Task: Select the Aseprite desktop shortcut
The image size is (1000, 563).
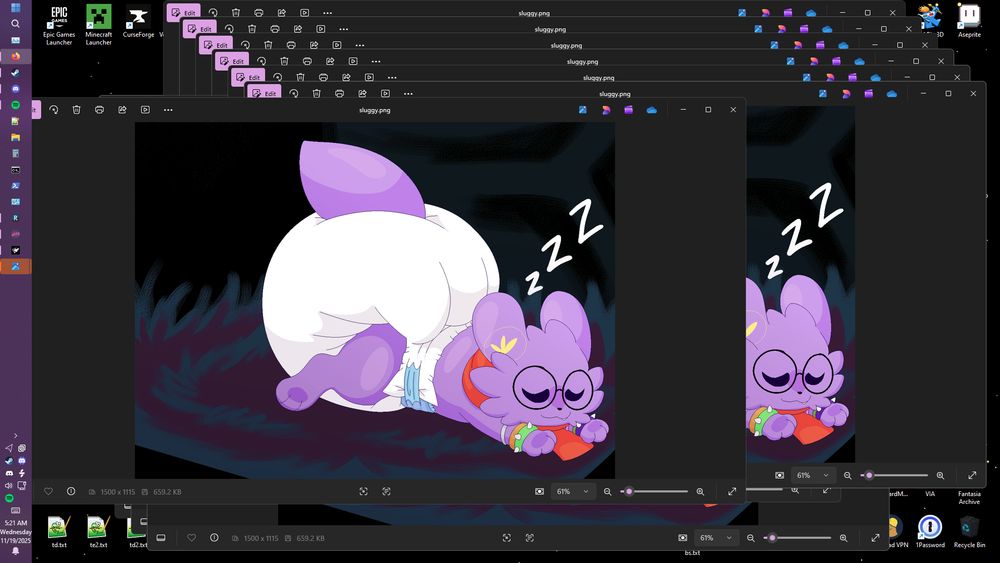Action: pyautogui.click(x=969, y=21)
